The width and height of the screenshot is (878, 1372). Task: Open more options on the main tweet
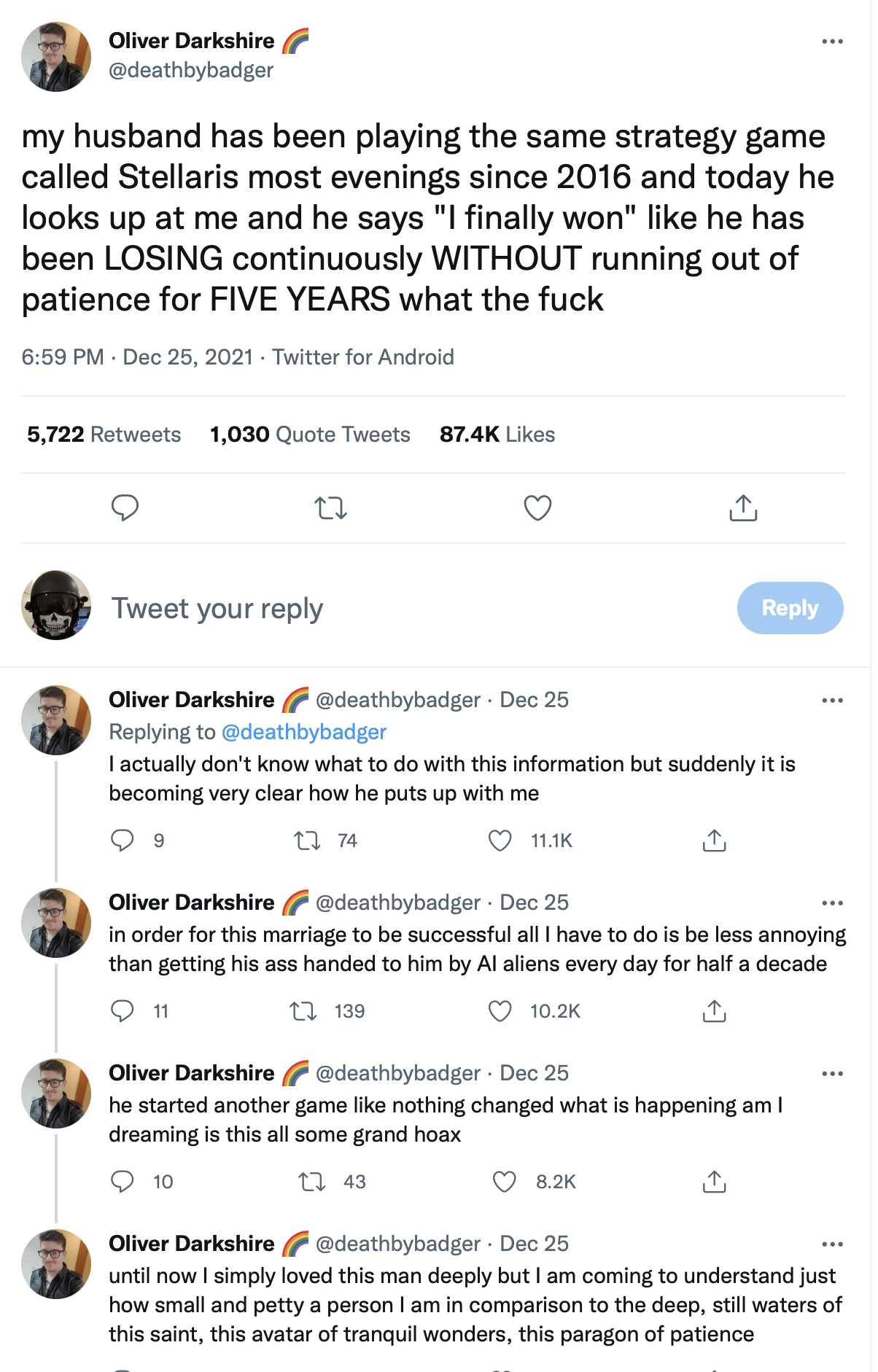click(x=832, y=42)
